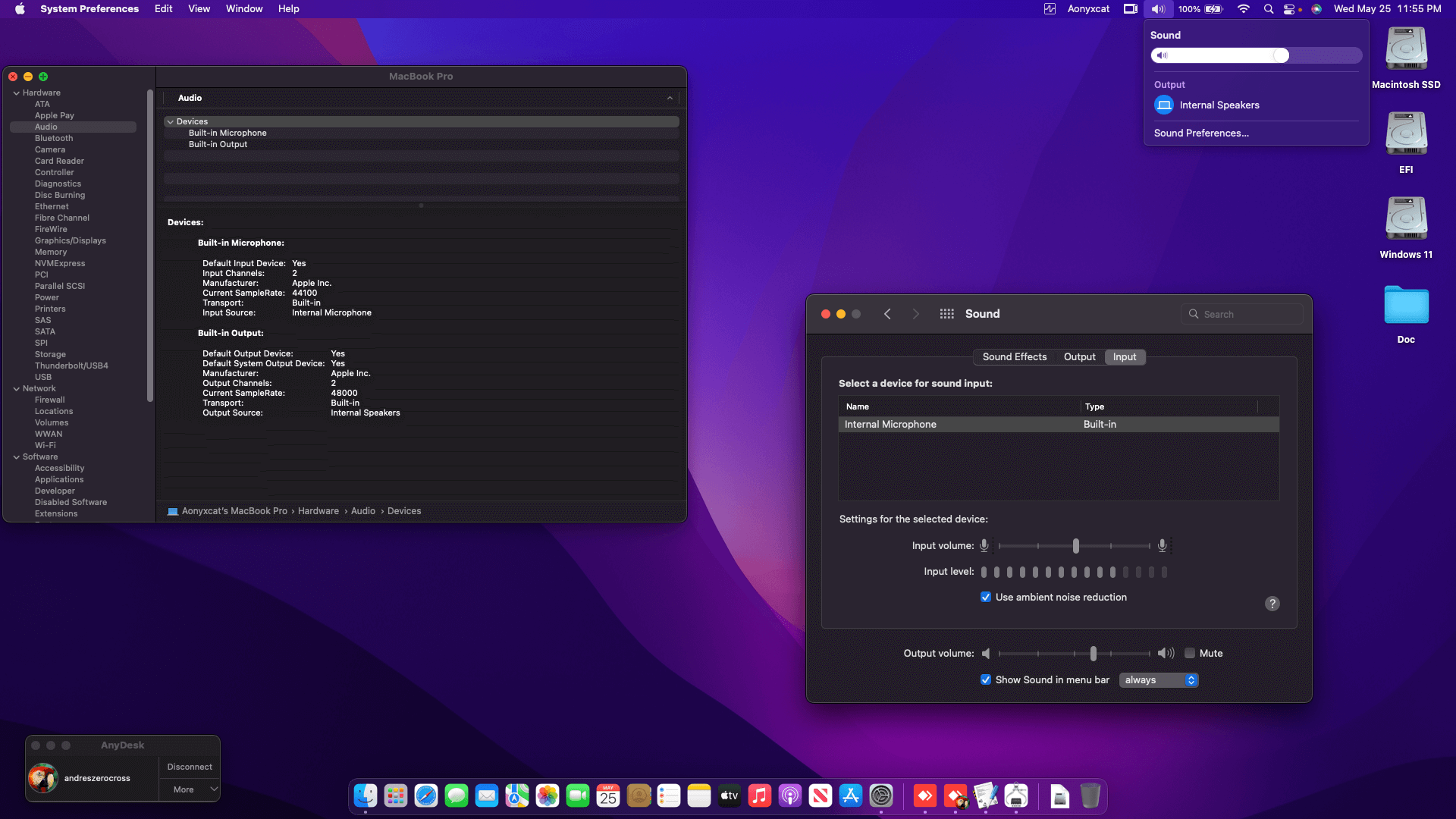Viewport: 1456px width, 819px height.
Task: Launch Apple TV from the dock
Action: 730,795
